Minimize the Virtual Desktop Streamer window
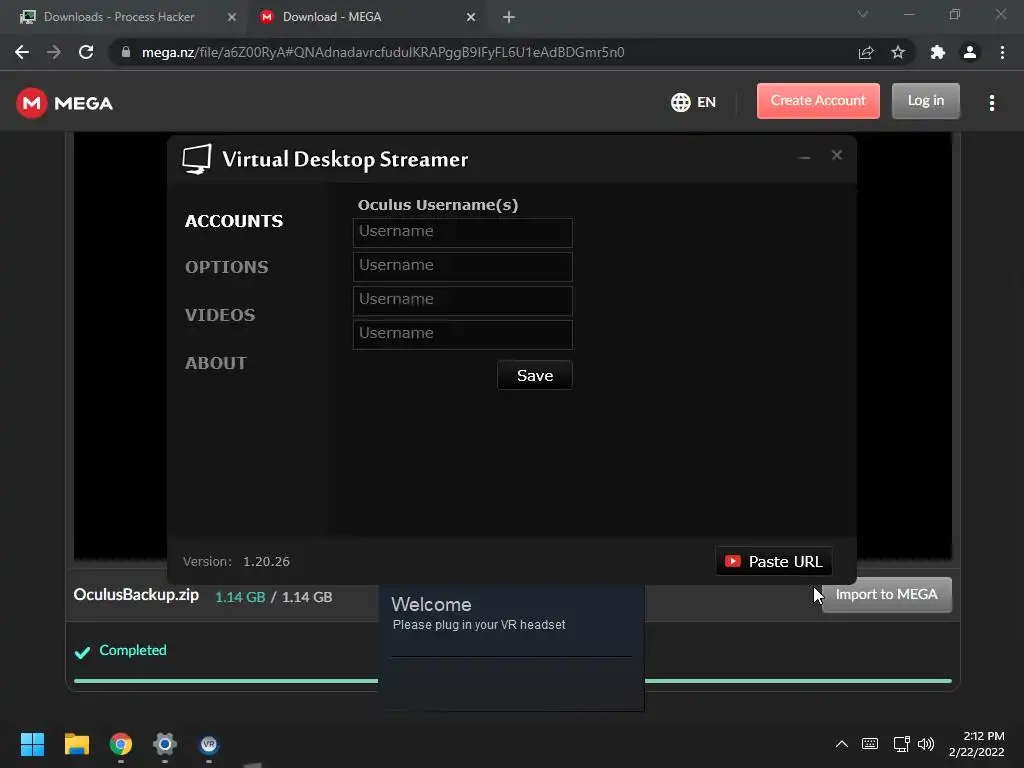This screenshot has width=1024, height=768. [x=805, y=157]
